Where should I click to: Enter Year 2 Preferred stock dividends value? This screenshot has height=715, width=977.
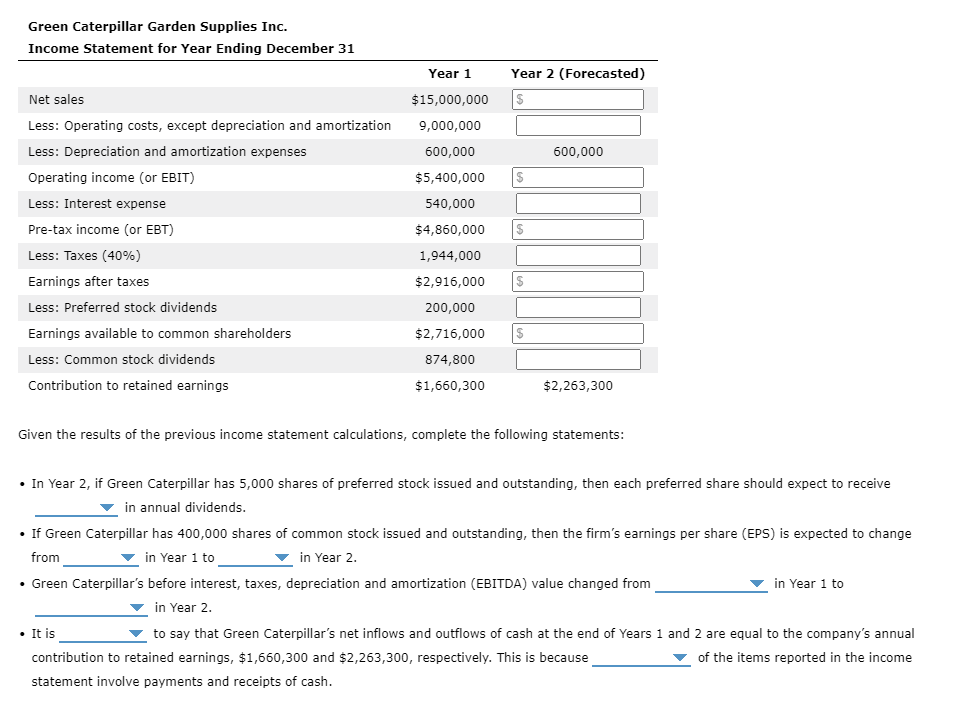tap(577, 307)
